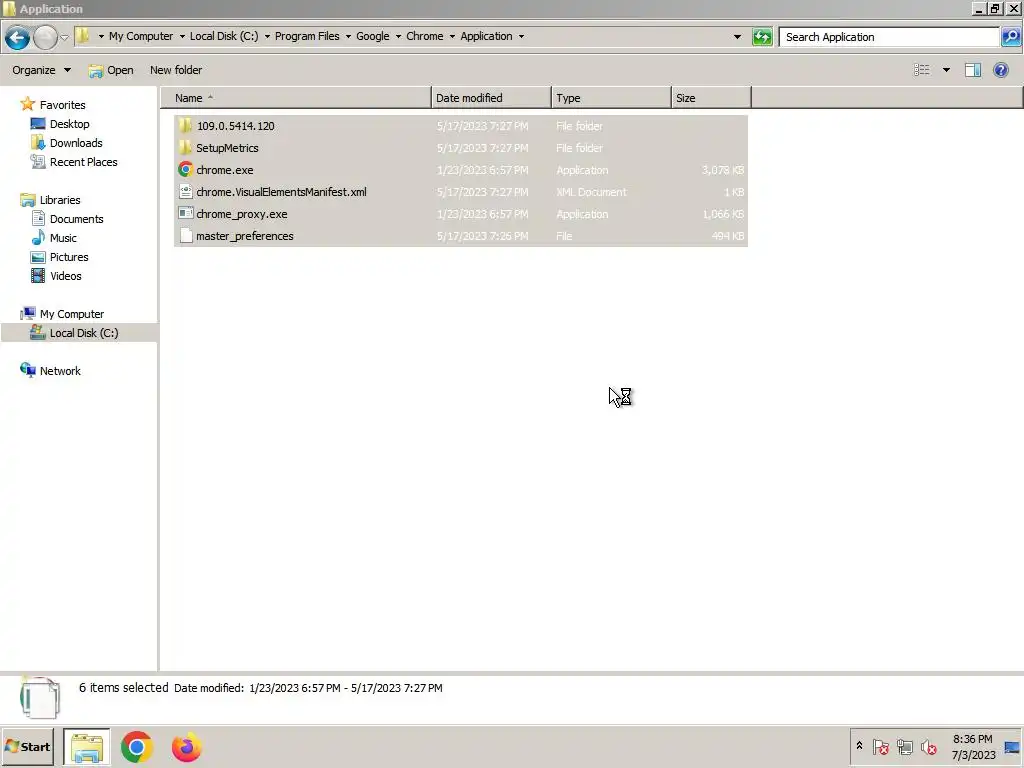Screen dimensions: 1024x768
Task: Click the network tray icon
Action: [904, 746]
